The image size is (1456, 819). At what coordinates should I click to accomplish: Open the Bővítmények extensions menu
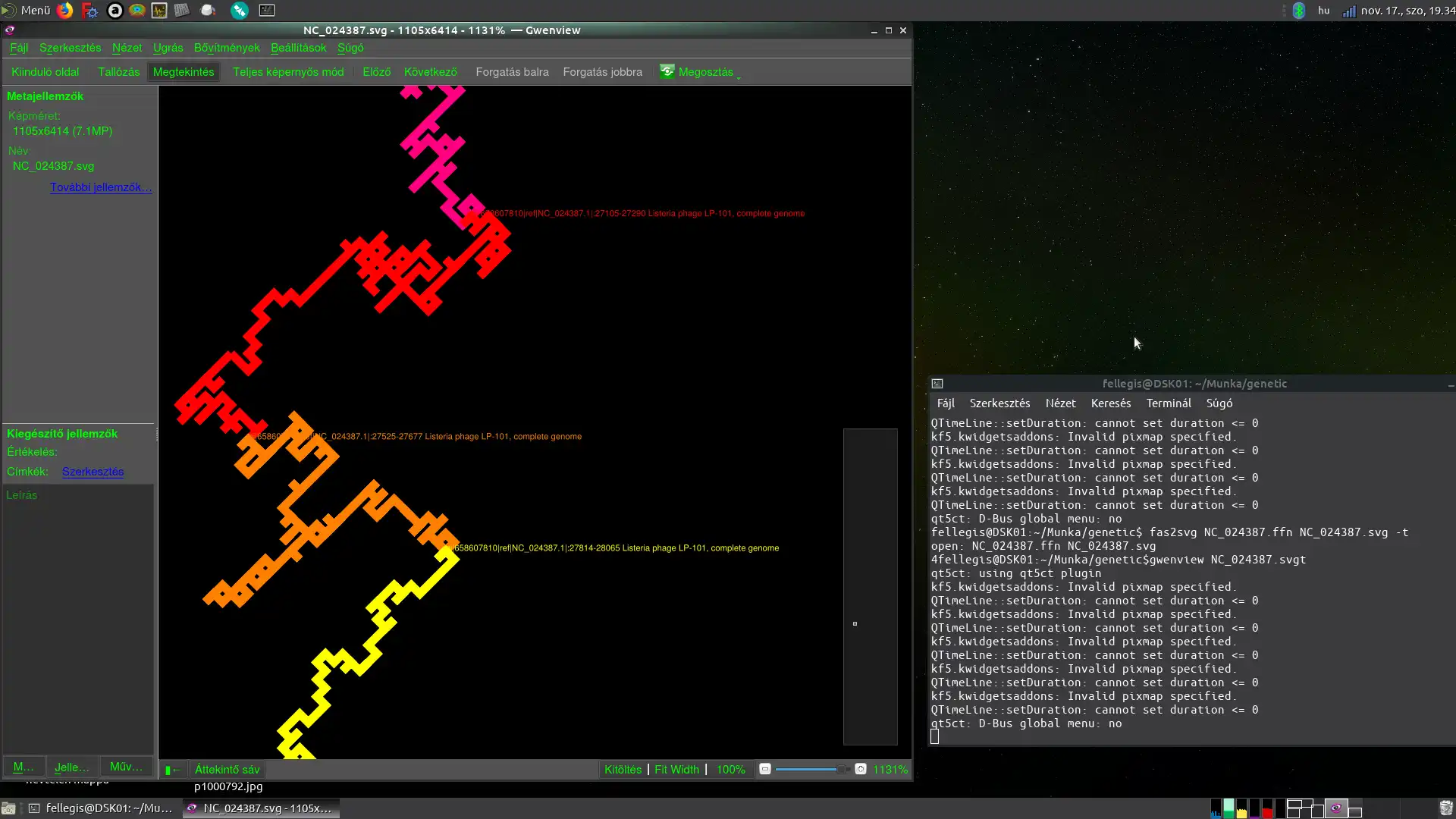pyautogui.click(x=226, y=48)
